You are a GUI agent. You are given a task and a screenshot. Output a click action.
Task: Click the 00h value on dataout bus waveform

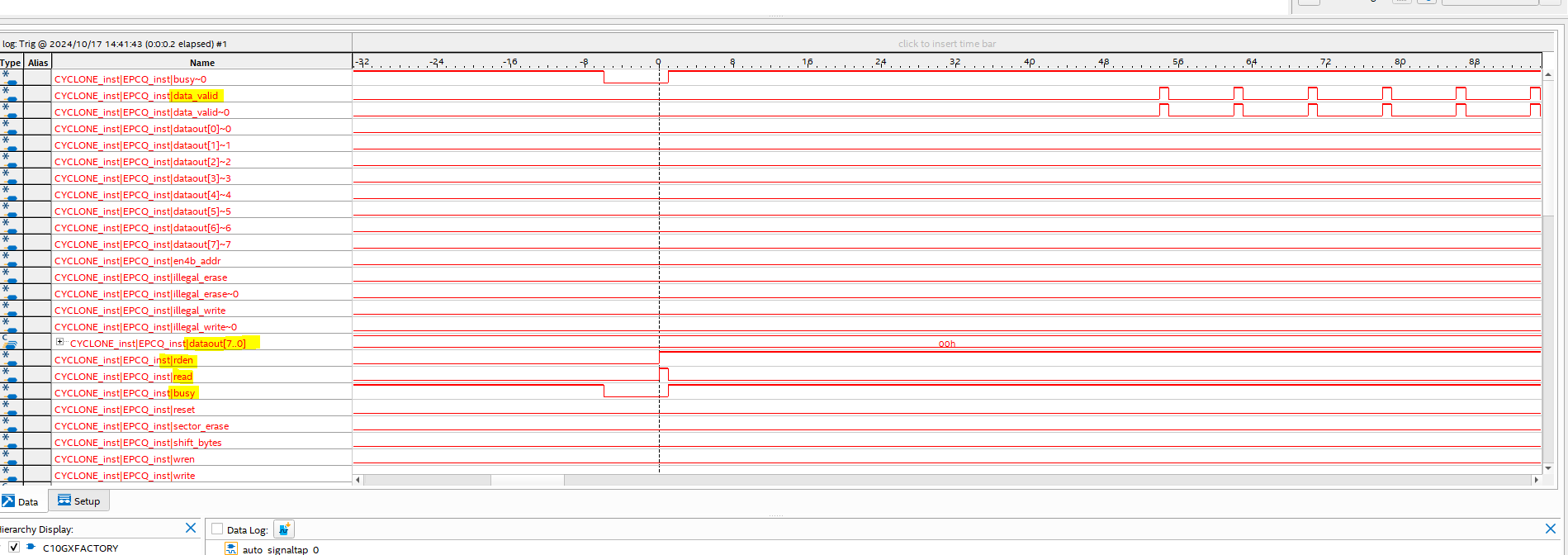tap(947, 344)
